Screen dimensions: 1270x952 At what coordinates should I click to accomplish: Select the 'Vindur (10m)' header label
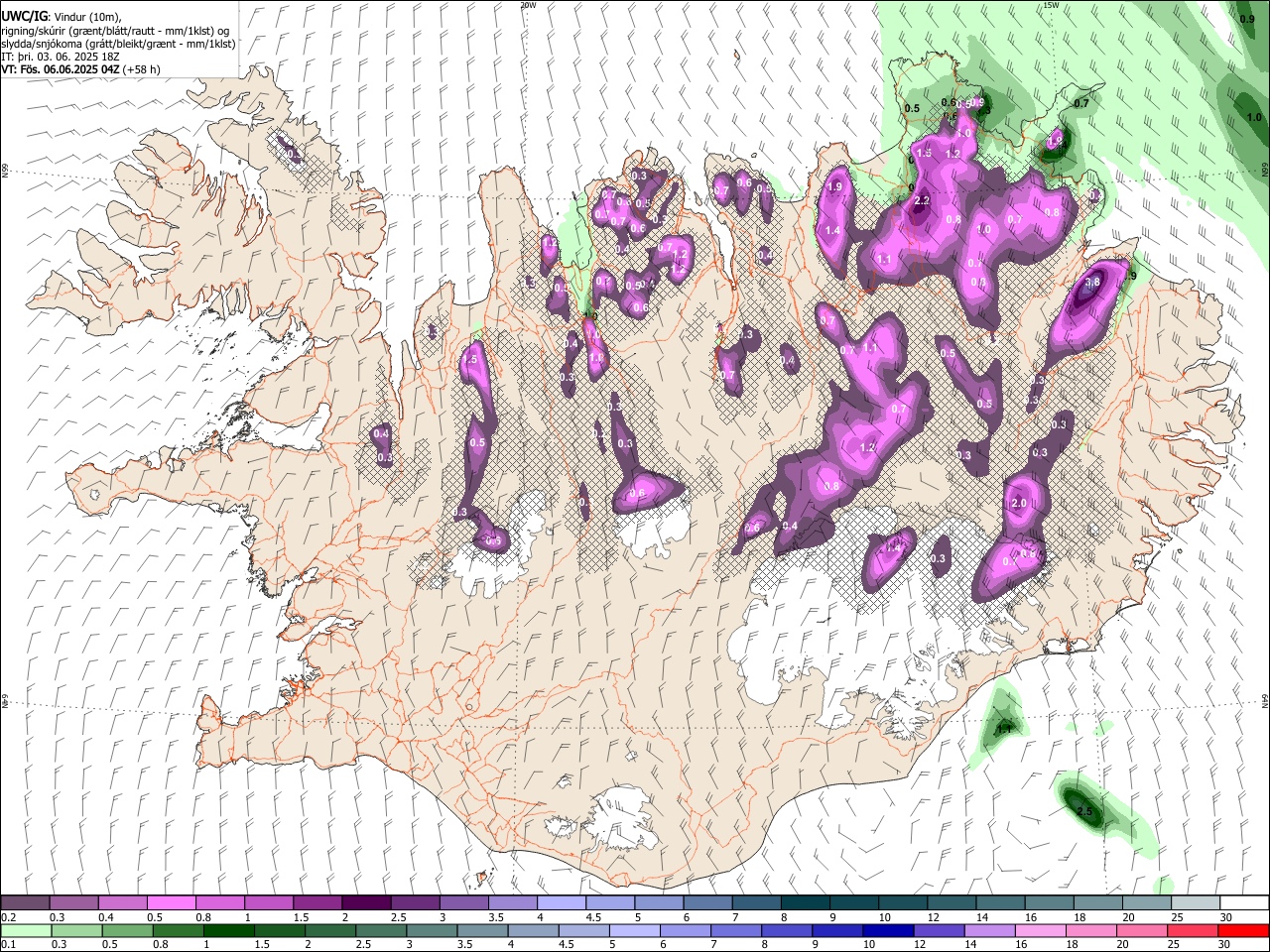[x=86, y=16]
